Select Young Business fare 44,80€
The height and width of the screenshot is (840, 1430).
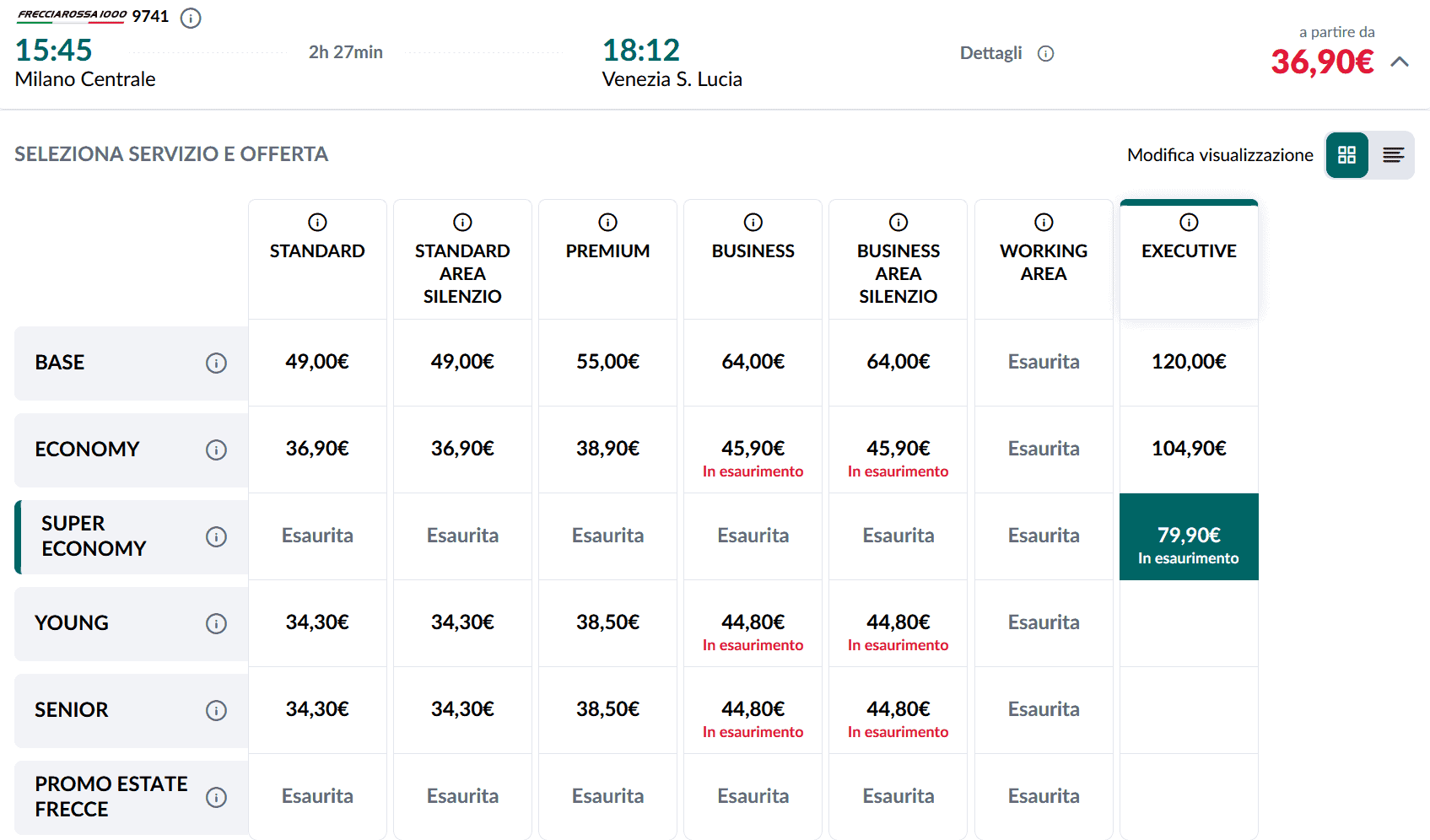pos(753,623)
